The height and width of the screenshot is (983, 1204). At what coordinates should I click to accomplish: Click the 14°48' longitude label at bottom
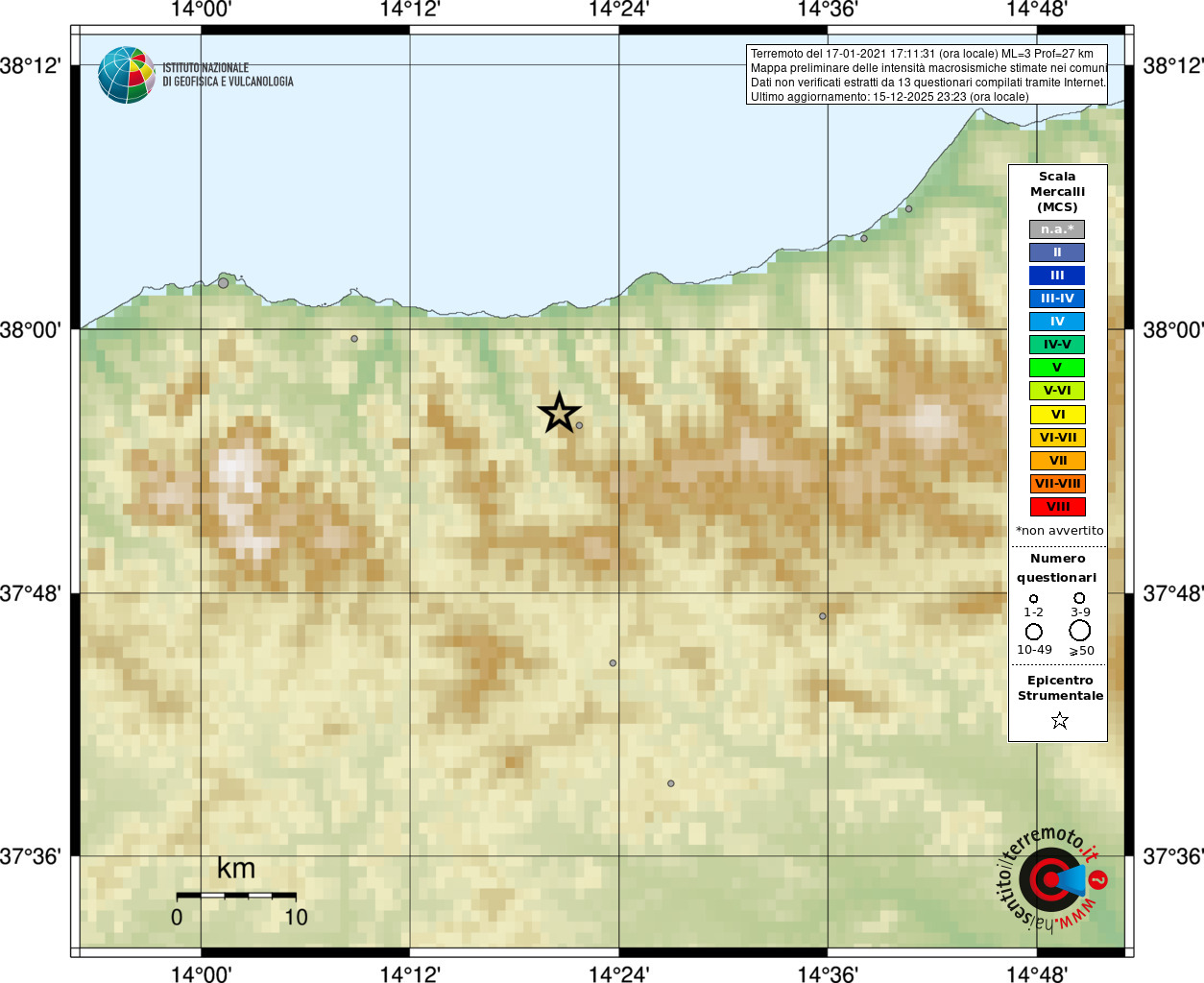pos(1037,974)
